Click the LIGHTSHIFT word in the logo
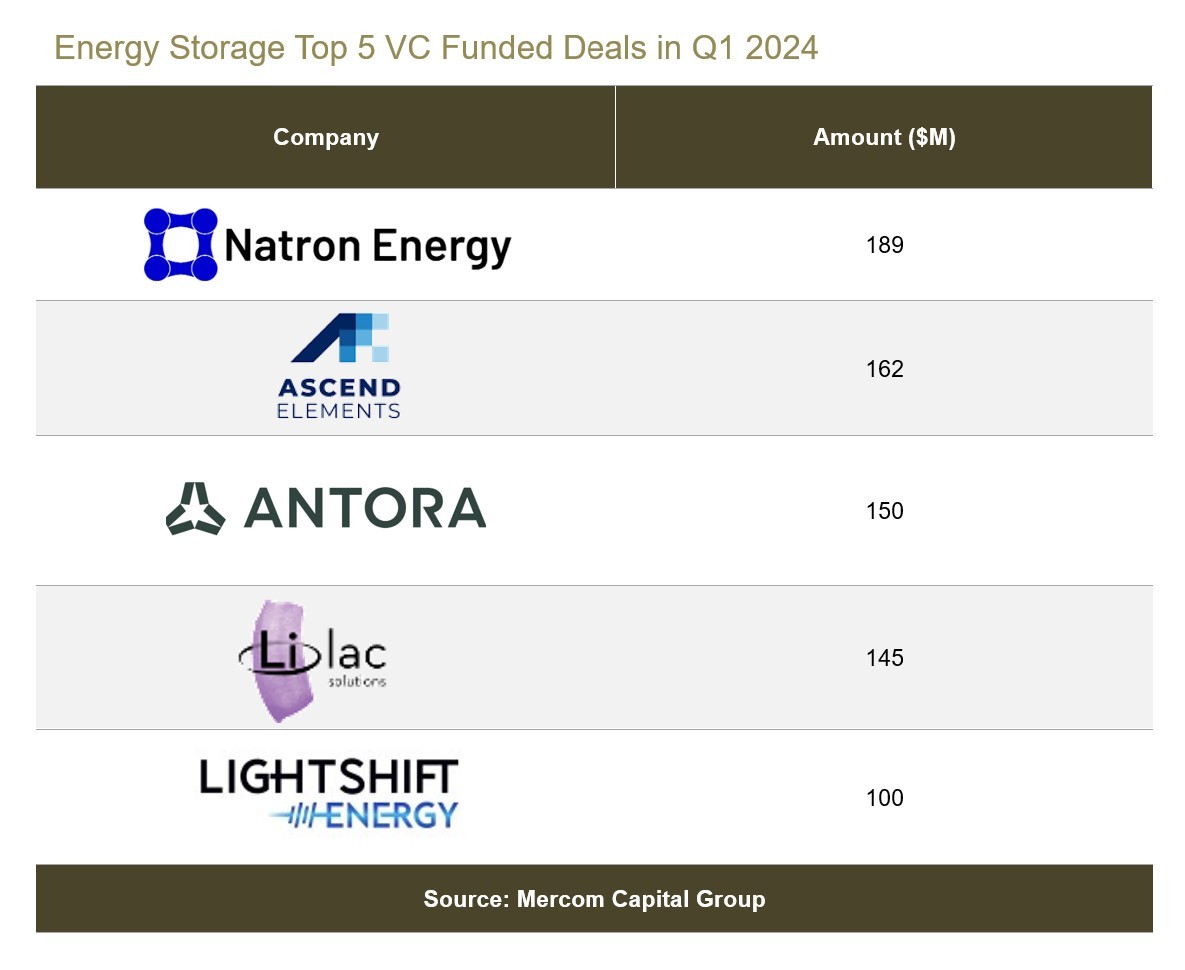The width and height of the screenshot is (1185, 970). tap(329, 778)
